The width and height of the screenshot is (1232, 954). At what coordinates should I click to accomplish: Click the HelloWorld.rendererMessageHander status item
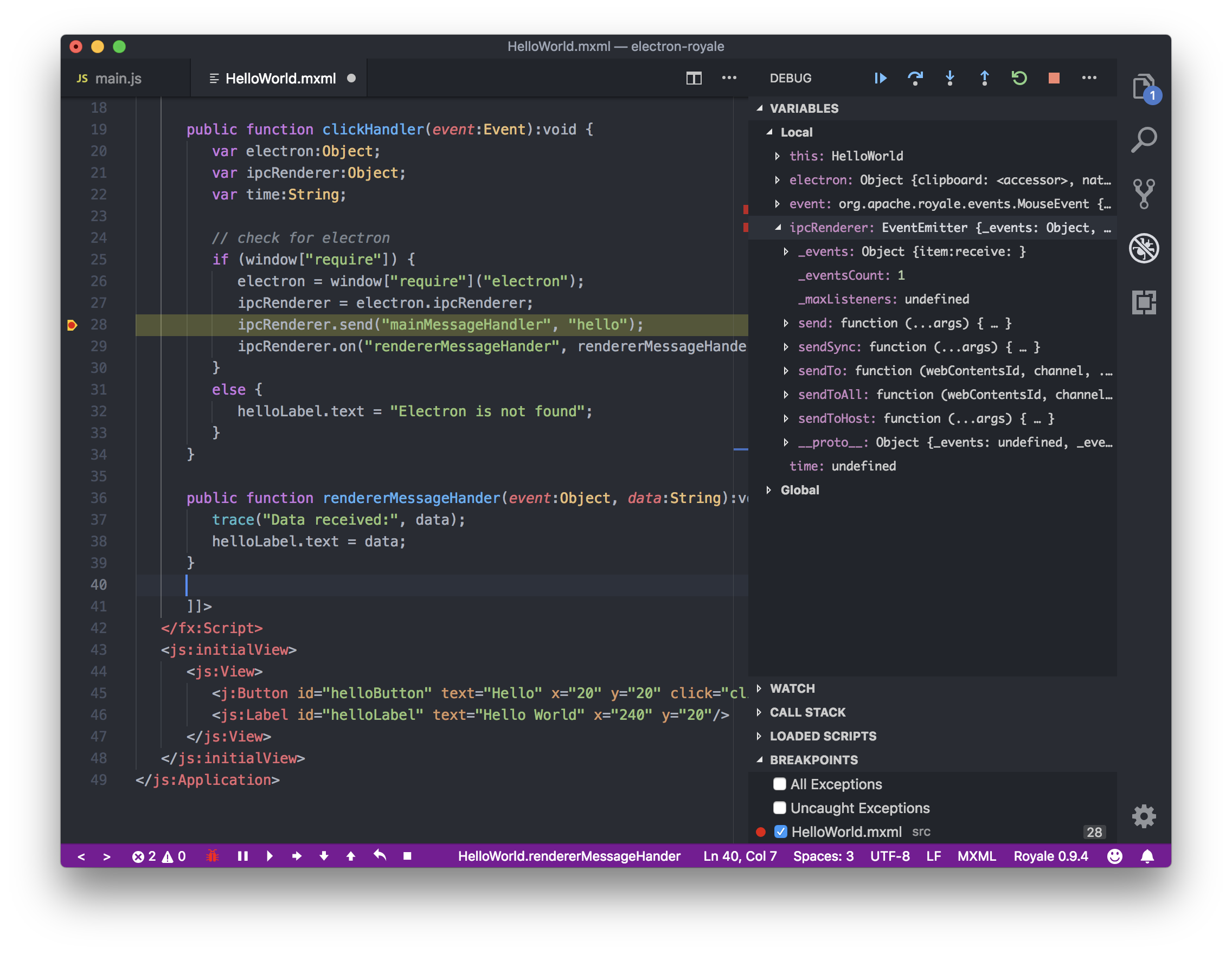point(569,856)
